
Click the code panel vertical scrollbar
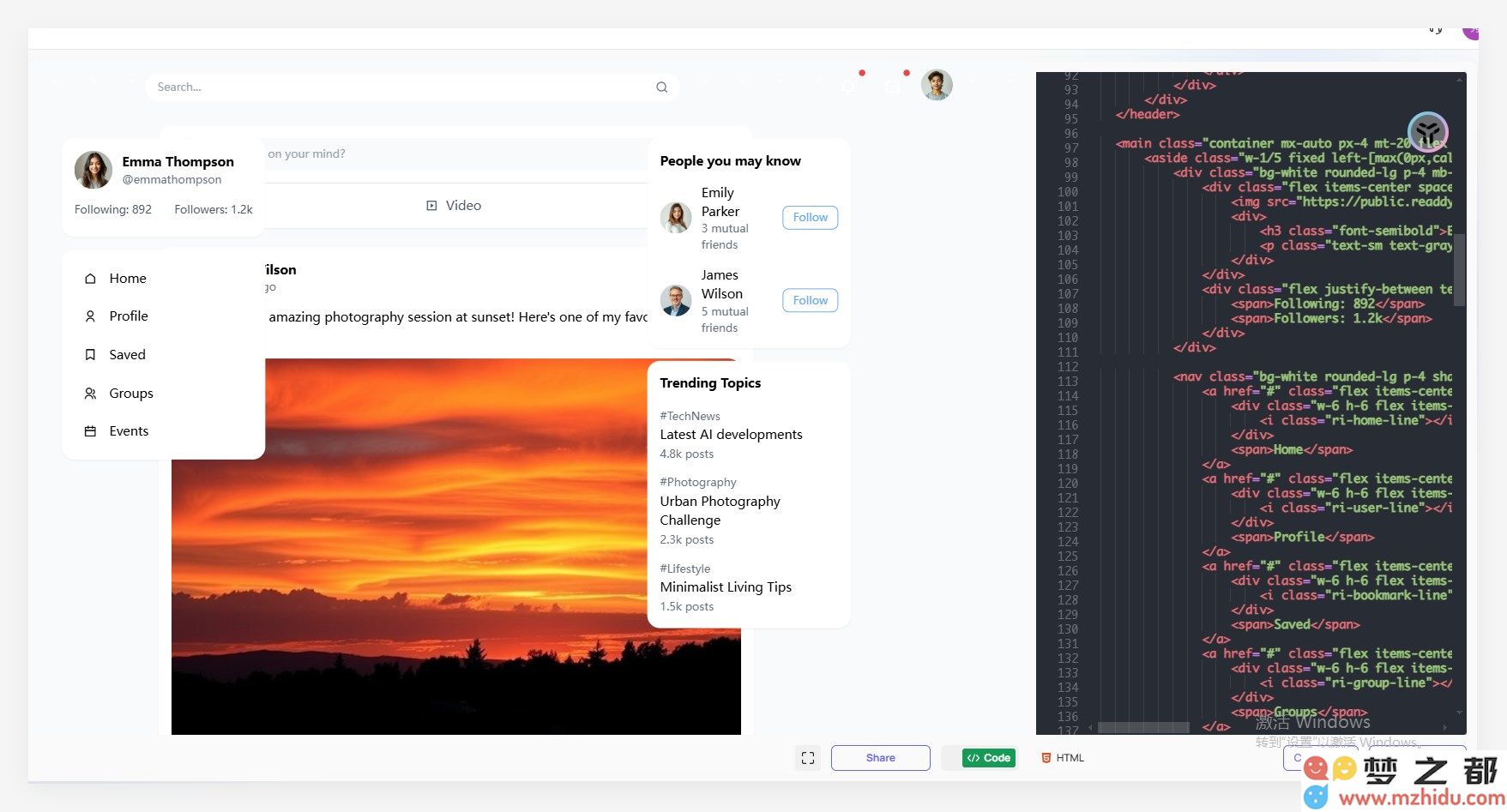(1460, 269)
